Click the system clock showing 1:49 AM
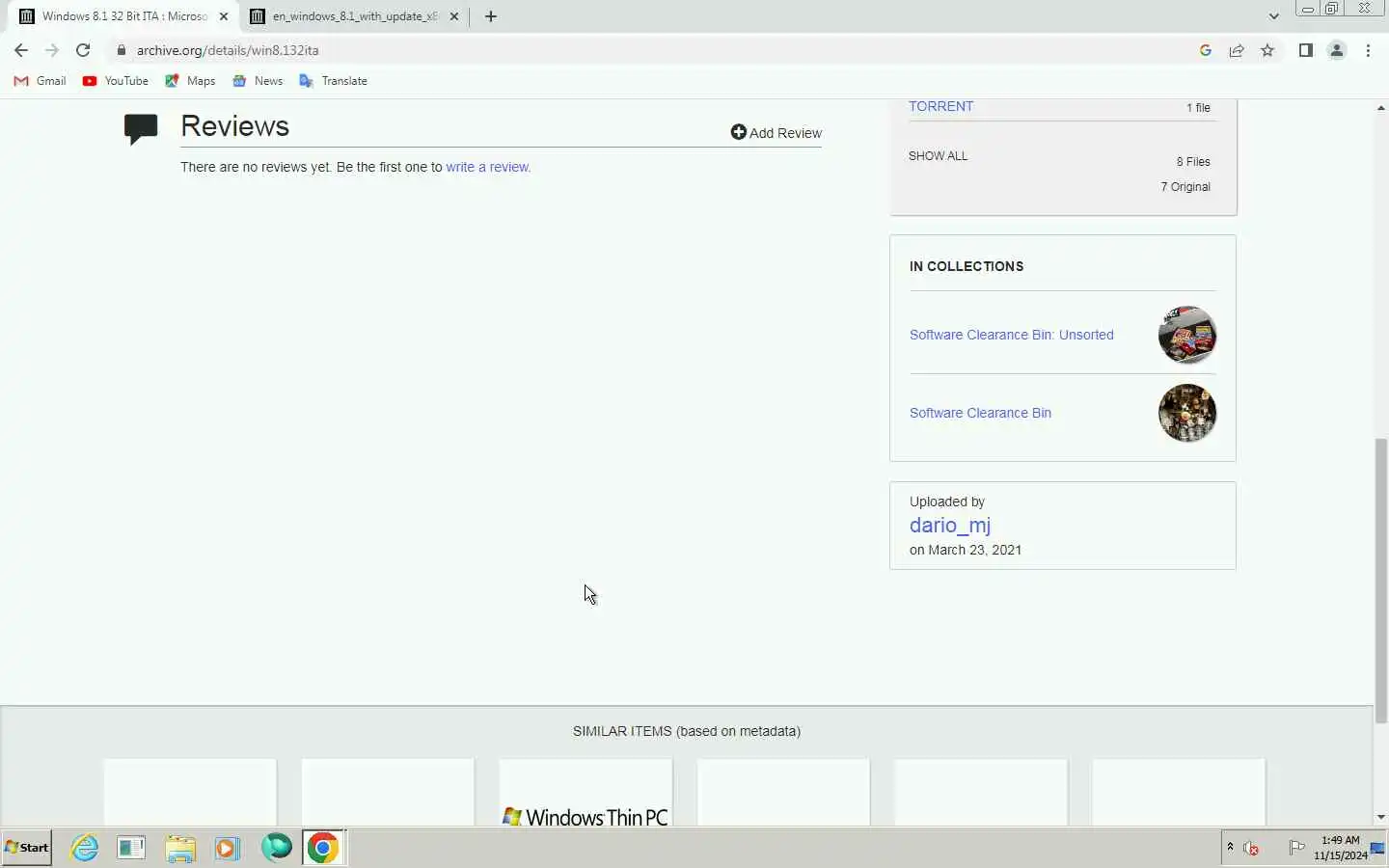 pos(1340,848)
